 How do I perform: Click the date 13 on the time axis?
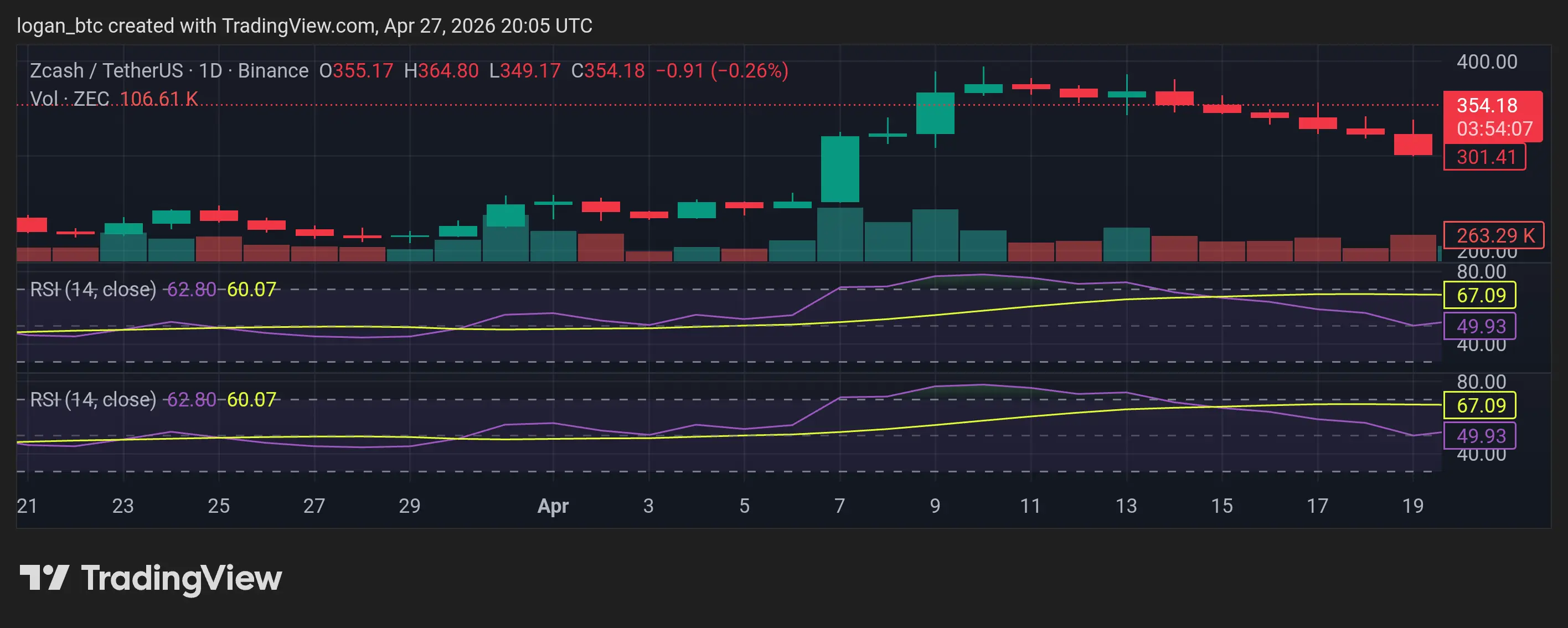(x=1126, y=506)
